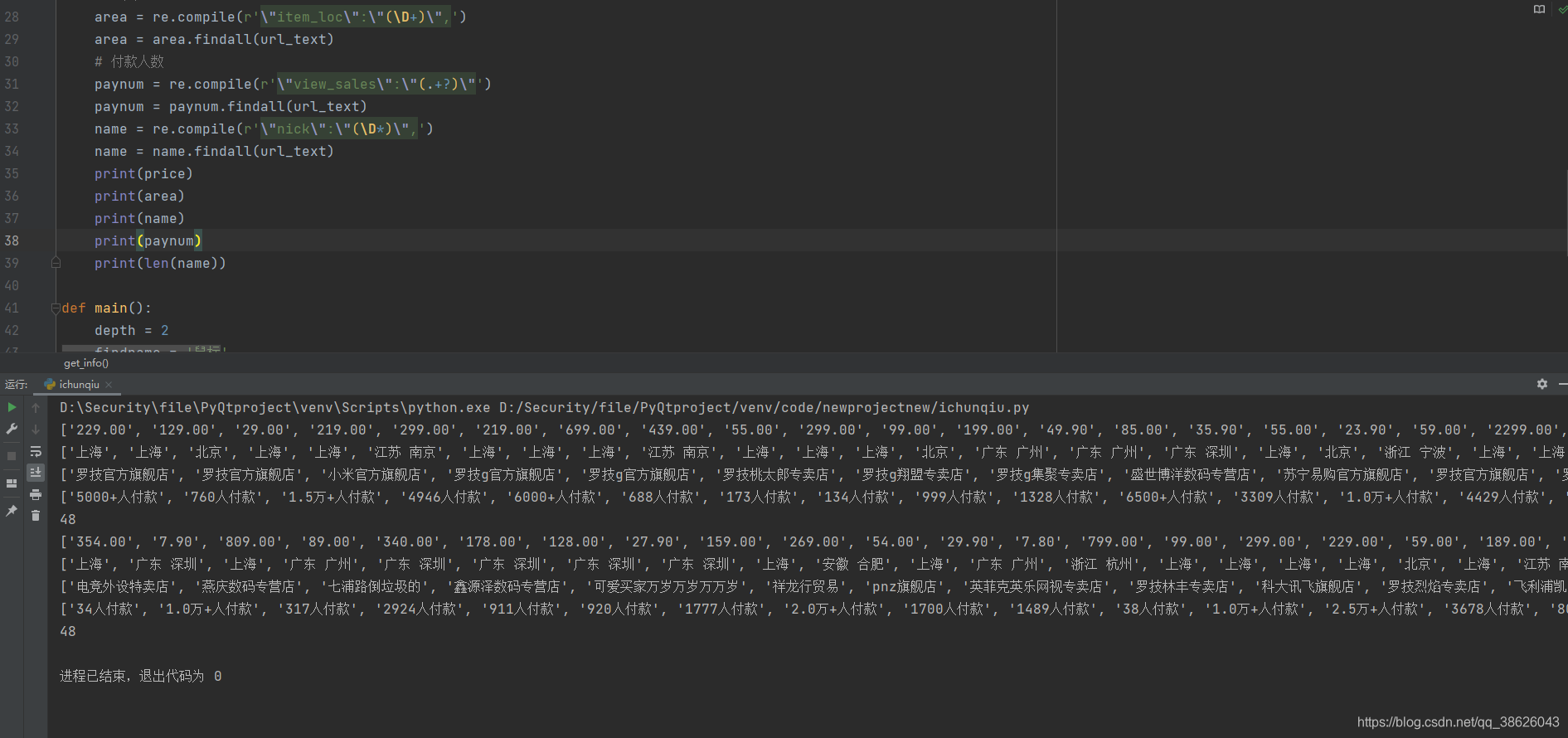Click get_info() breadcrumb
This screenshot has width=1568, height=738.
point(86,363)
